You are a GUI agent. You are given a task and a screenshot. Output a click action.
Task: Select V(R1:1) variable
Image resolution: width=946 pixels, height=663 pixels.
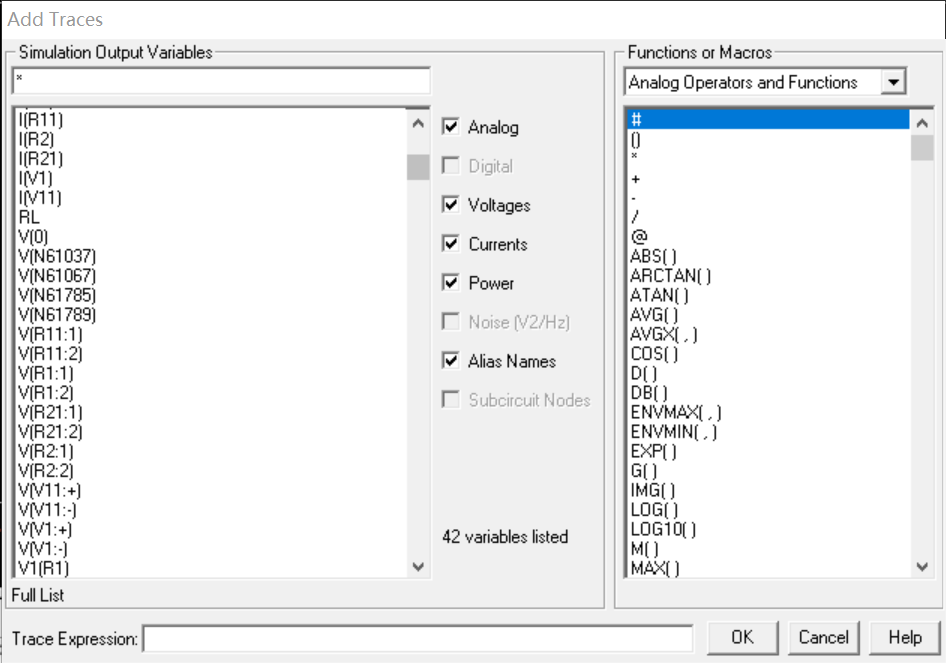tap(46, 373)
